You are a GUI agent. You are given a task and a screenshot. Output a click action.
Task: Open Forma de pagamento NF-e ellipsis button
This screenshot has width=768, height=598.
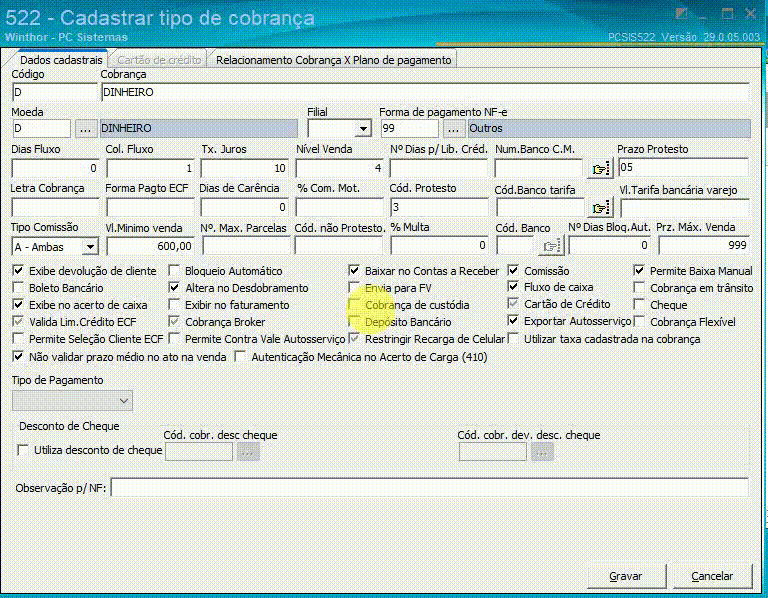click(454, 129)
